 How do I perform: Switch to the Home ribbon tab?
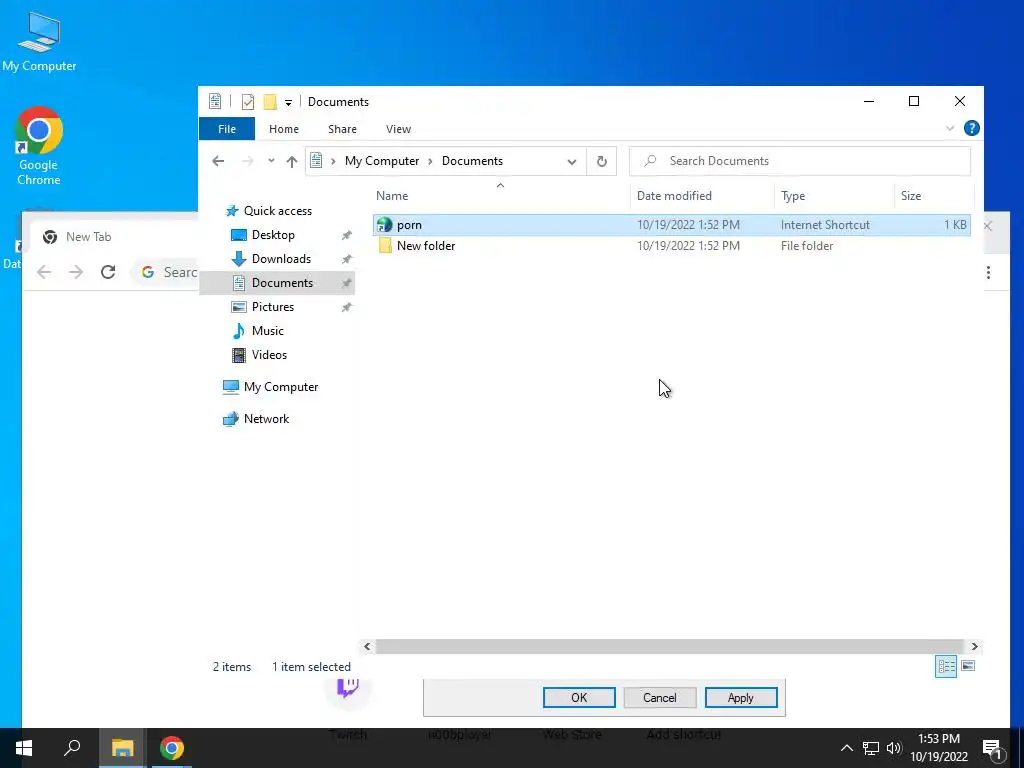pyautogui.click(x=283, y=129)
